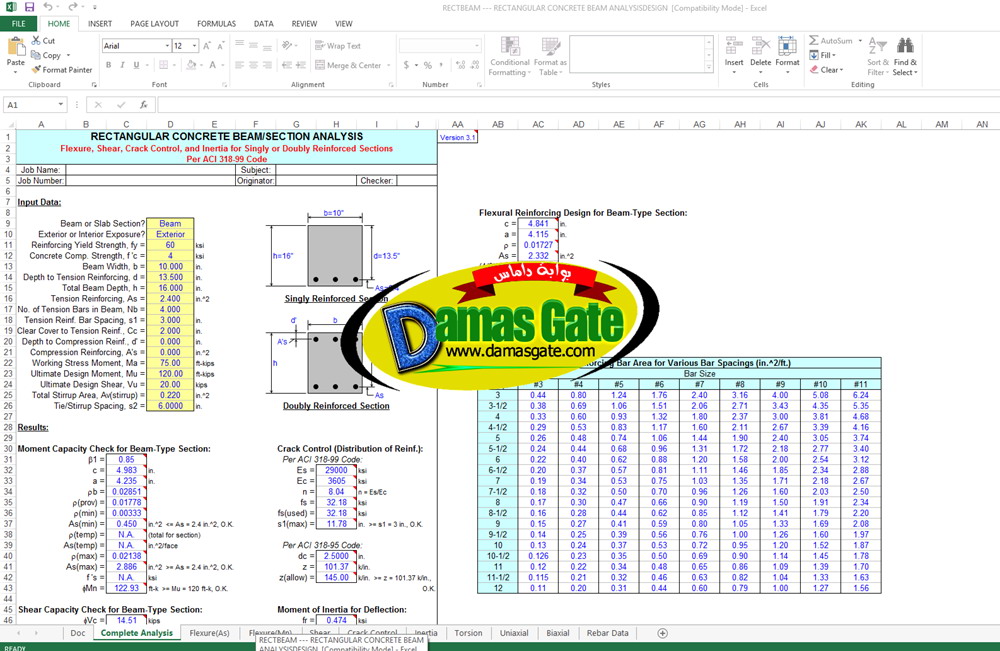Open the number format dropdown
Viewport: 1000px width, 651px height.
pos(476,46)
